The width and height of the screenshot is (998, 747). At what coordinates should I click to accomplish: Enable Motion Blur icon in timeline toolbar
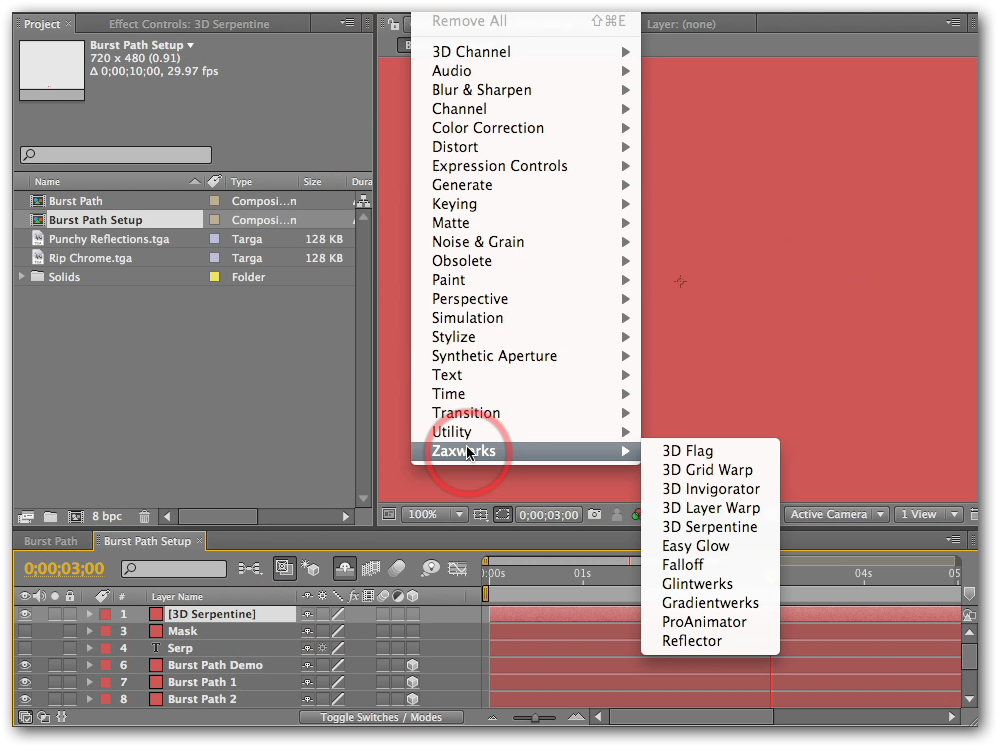click(397, 568)
